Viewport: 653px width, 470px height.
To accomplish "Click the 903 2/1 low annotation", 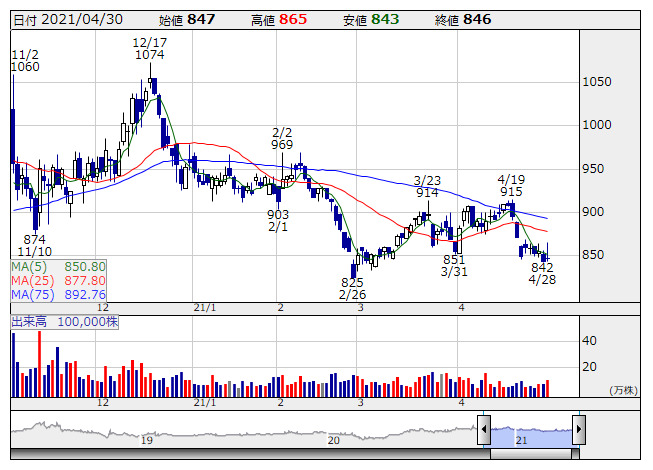I will point(278,221).
